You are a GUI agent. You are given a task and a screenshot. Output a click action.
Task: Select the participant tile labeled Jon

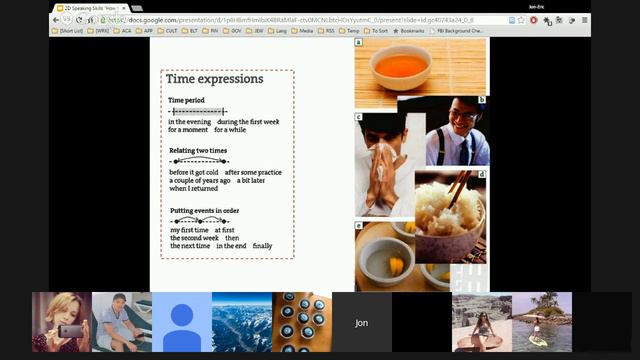(x=362, y=322)
